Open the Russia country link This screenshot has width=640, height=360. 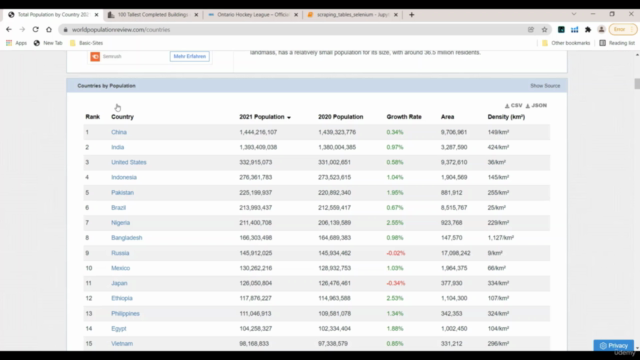coord(120,253)
